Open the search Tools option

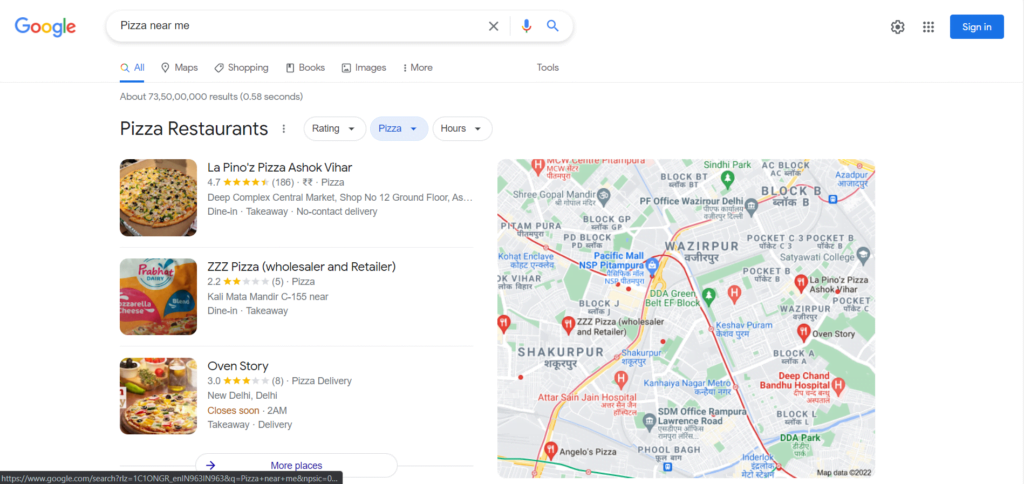[x=547, y=68]
